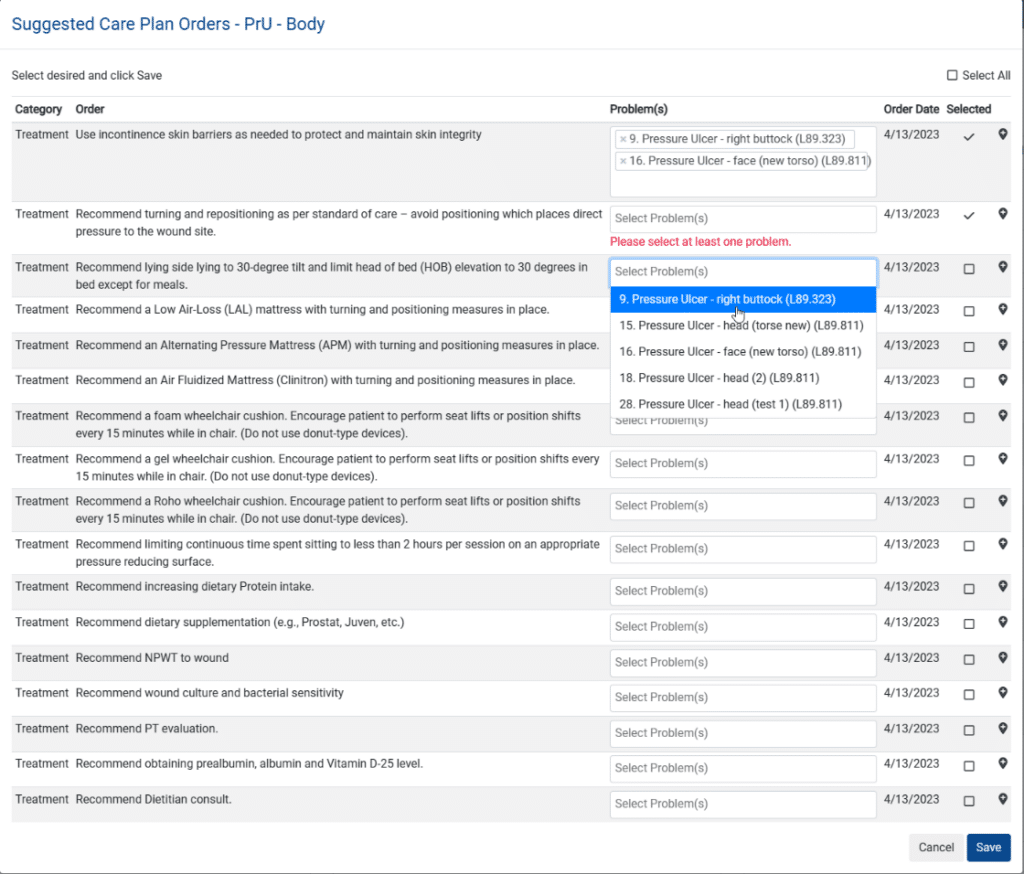
Task: Click location pin for Alternating Pressure Mattress row
Action: (x=1002, y=346)
